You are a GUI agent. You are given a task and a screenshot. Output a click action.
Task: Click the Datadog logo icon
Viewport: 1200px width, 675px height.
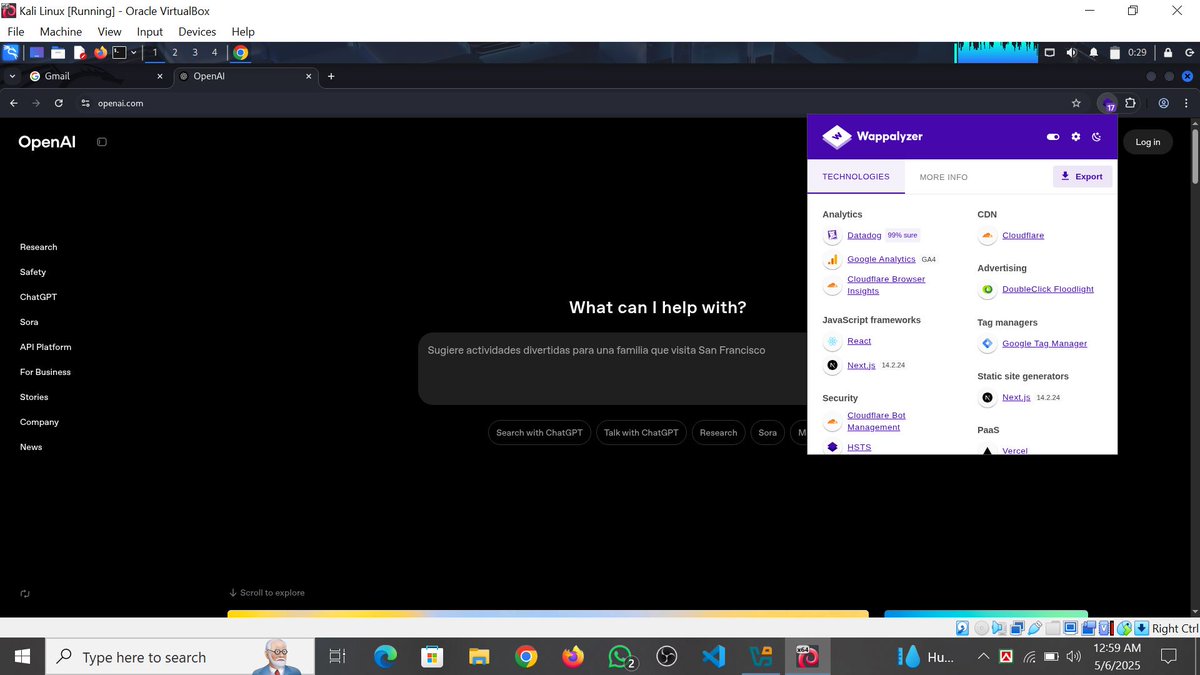tap(832, 235)
